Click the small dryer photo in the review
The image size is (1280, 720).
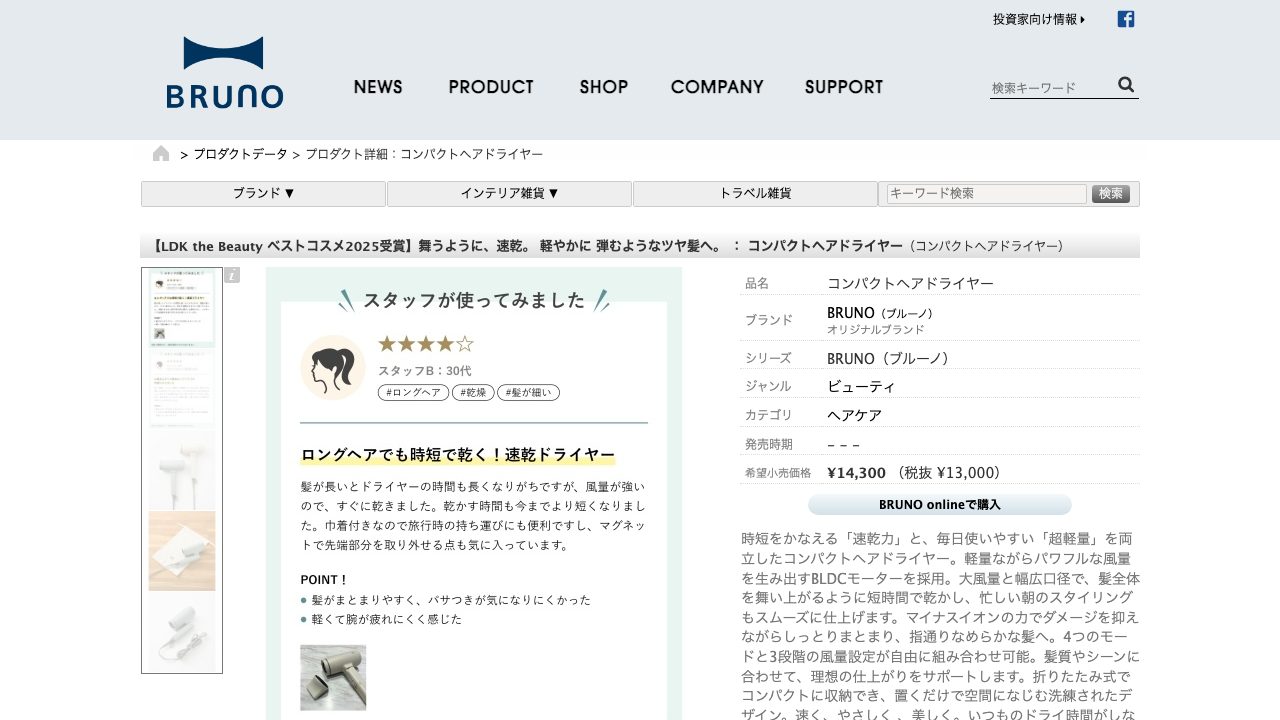(333, 678)
